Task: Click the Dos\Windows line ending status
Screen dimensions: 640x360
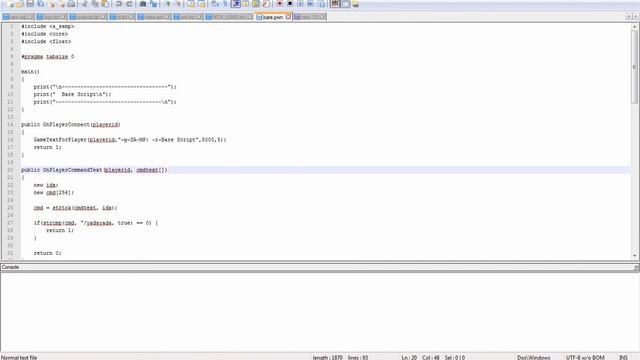Action: 533,357
